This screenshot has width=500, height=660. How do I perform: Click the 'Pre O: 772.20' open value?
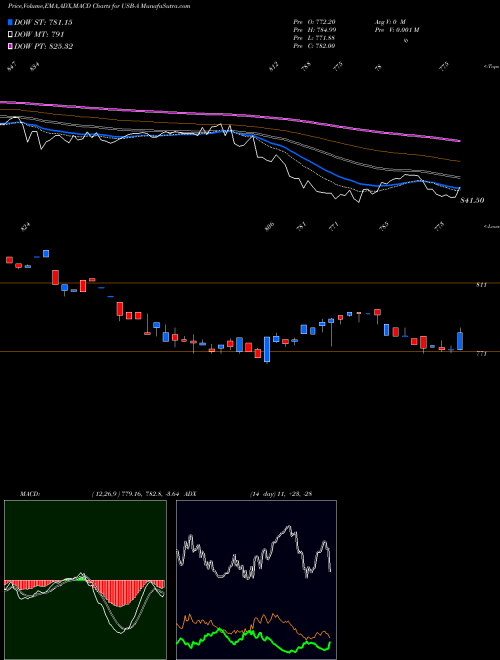(314, 22)
